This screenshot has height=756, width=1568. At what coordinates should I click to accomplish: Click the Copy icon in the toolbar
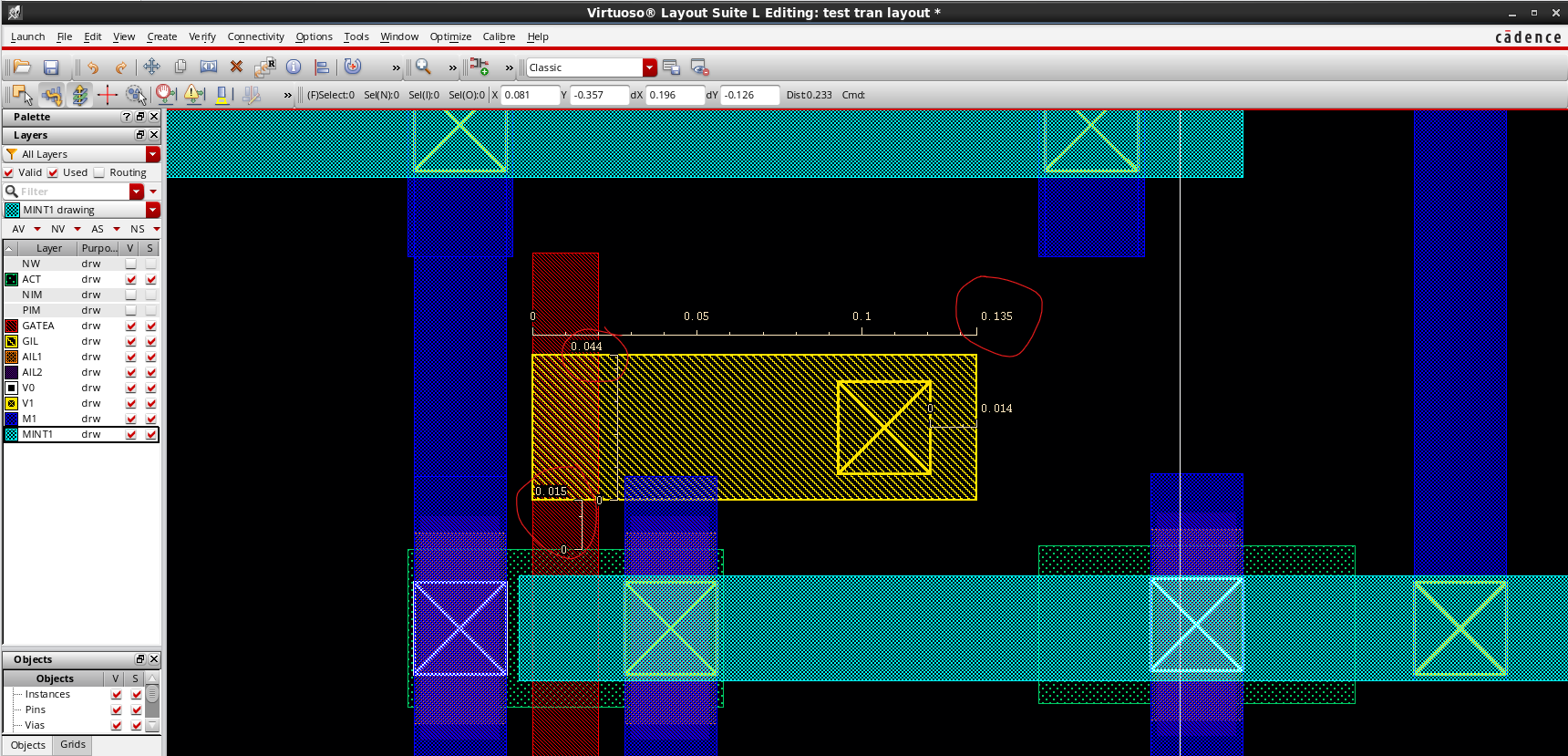coord(181,67)
